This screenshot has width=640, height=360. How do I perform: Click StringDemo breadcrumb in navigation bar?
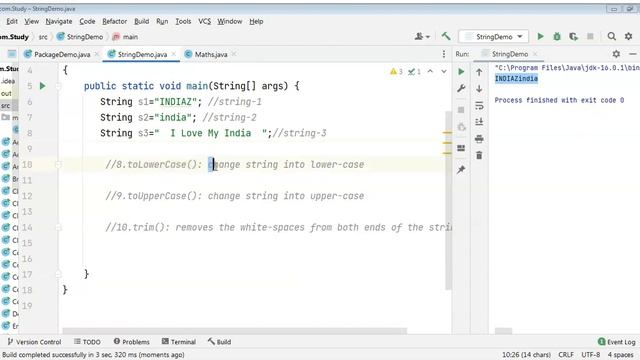coord(80,37)
